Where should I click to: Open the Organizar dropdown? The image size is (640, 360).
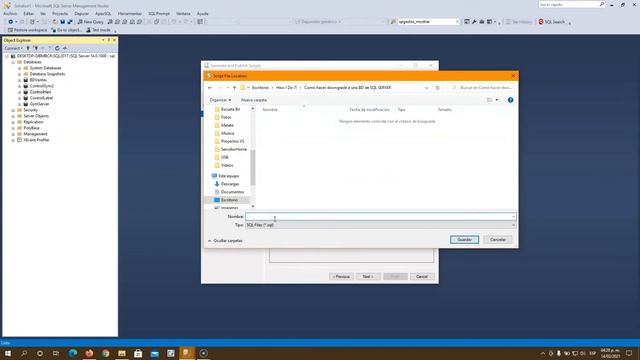click(x=220, y=100)
